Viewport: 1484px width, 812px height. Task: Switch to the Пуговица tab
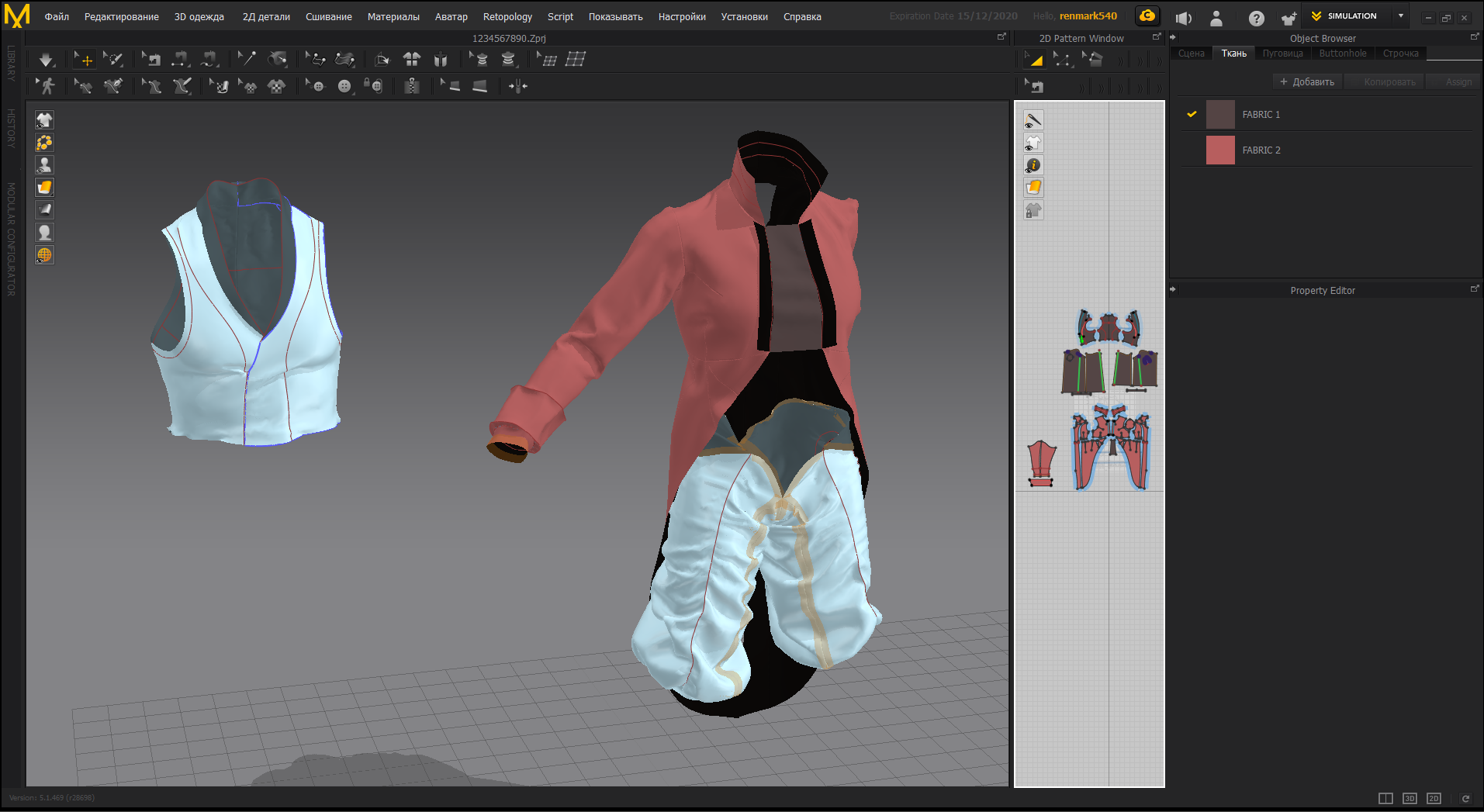(x=1282, y=54)
